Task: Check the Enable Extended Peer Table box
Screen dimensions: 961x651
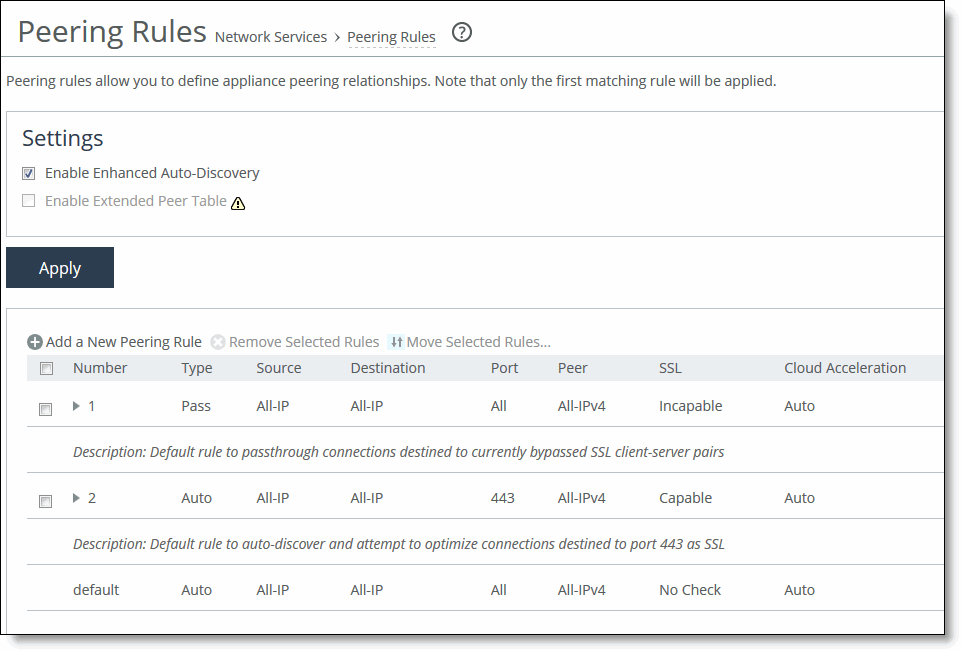Action: pos(29,201)
